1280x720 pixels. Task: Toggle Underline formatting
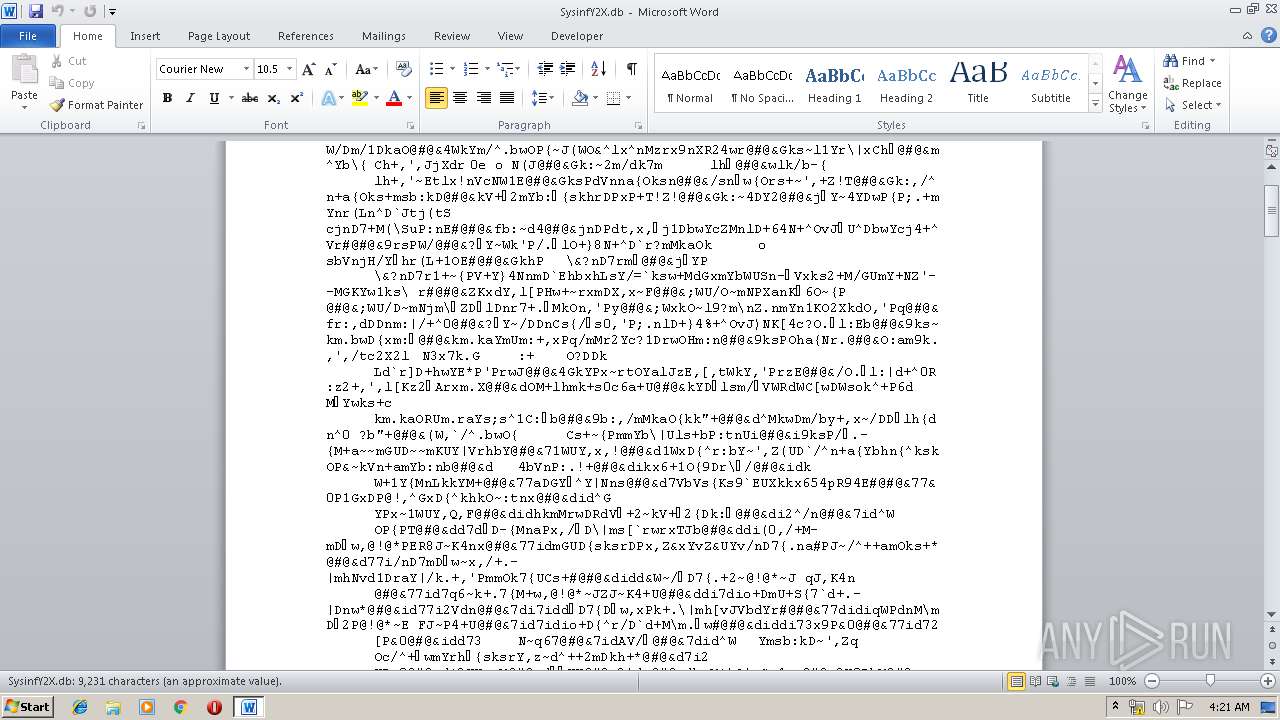coord(213,98)
